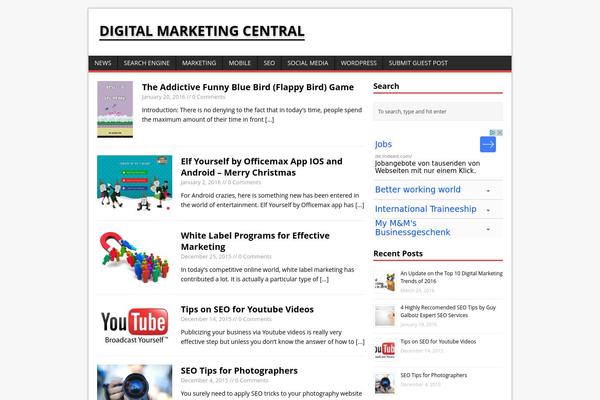
Task: Open the WORDPRESS menu item
Action: tap(359, 63)
